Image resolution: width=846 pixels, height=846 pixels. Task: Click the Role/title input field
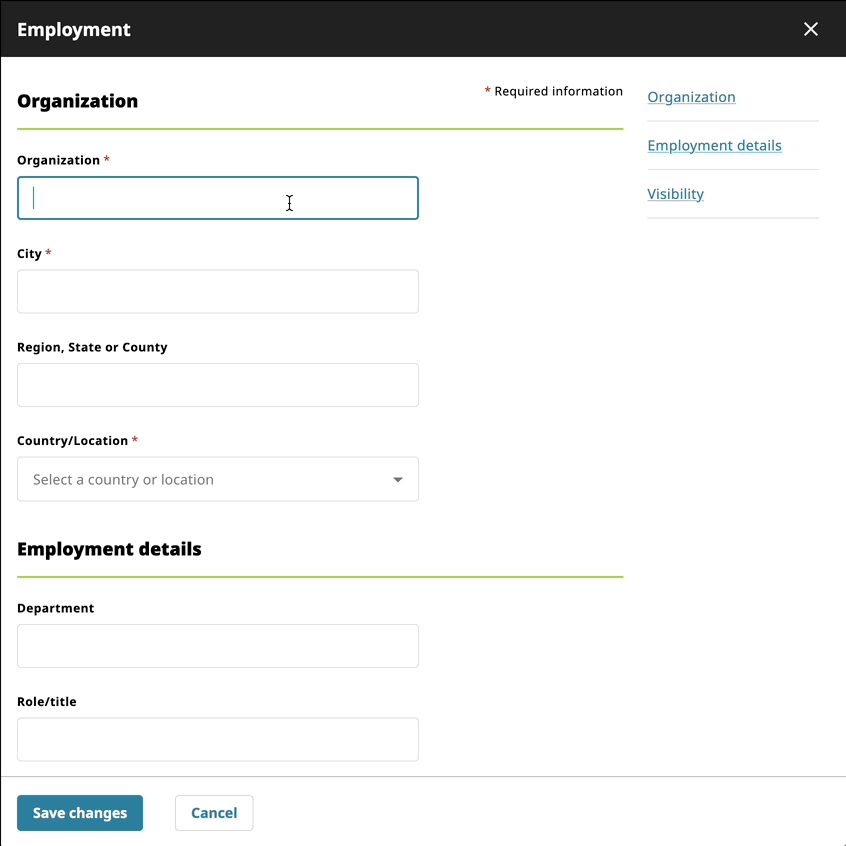click(218, 740)
